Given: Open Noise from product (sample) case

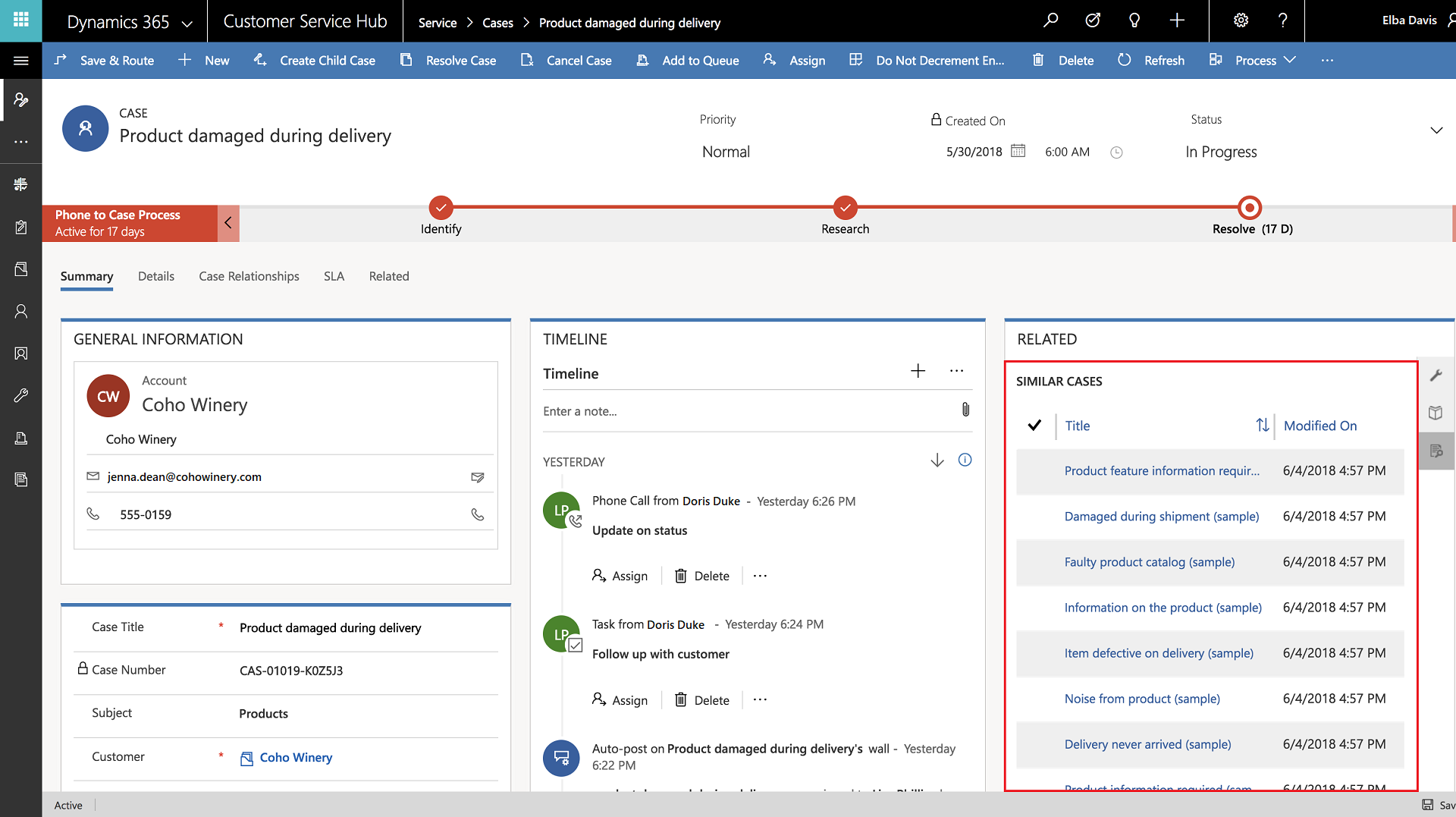Looking at the screenshot, I should pos(1142,698).
